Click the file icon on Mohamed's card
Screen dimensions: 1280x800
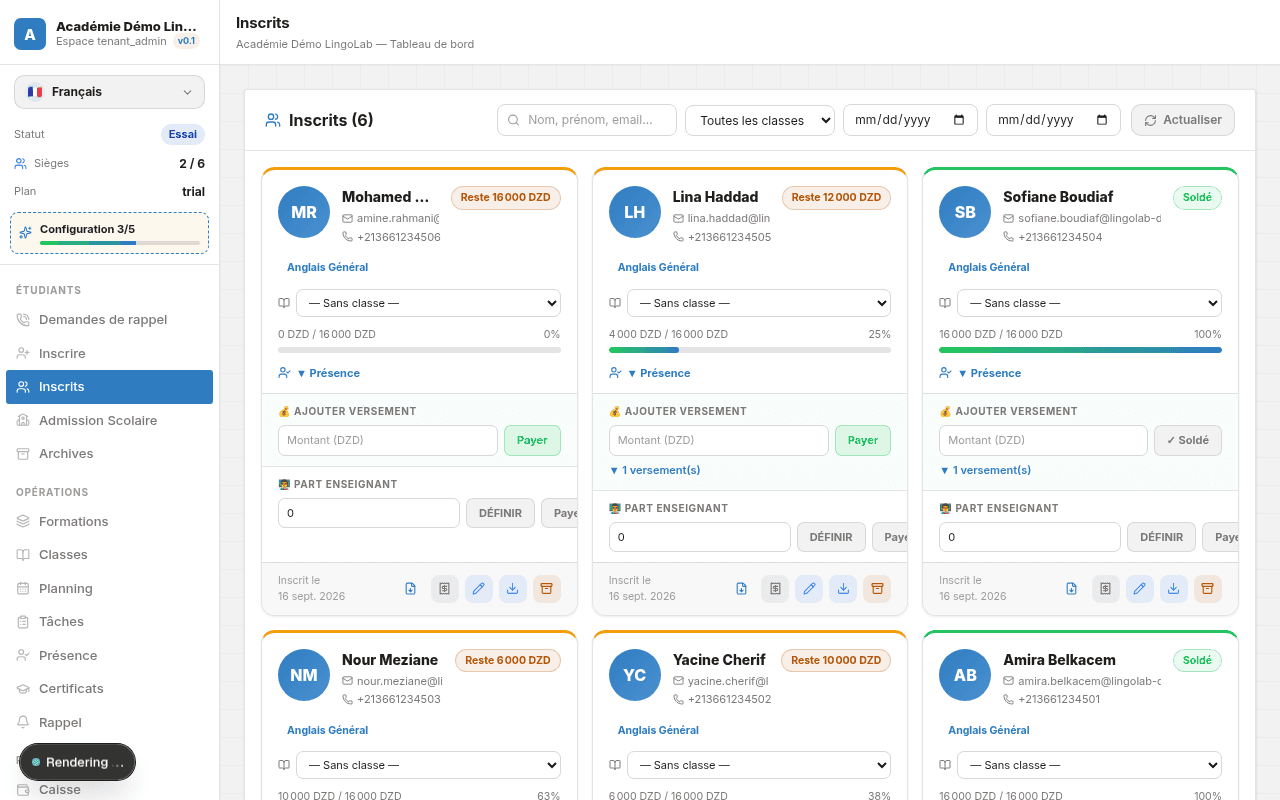pyautogui.click(x=411, y=588)
